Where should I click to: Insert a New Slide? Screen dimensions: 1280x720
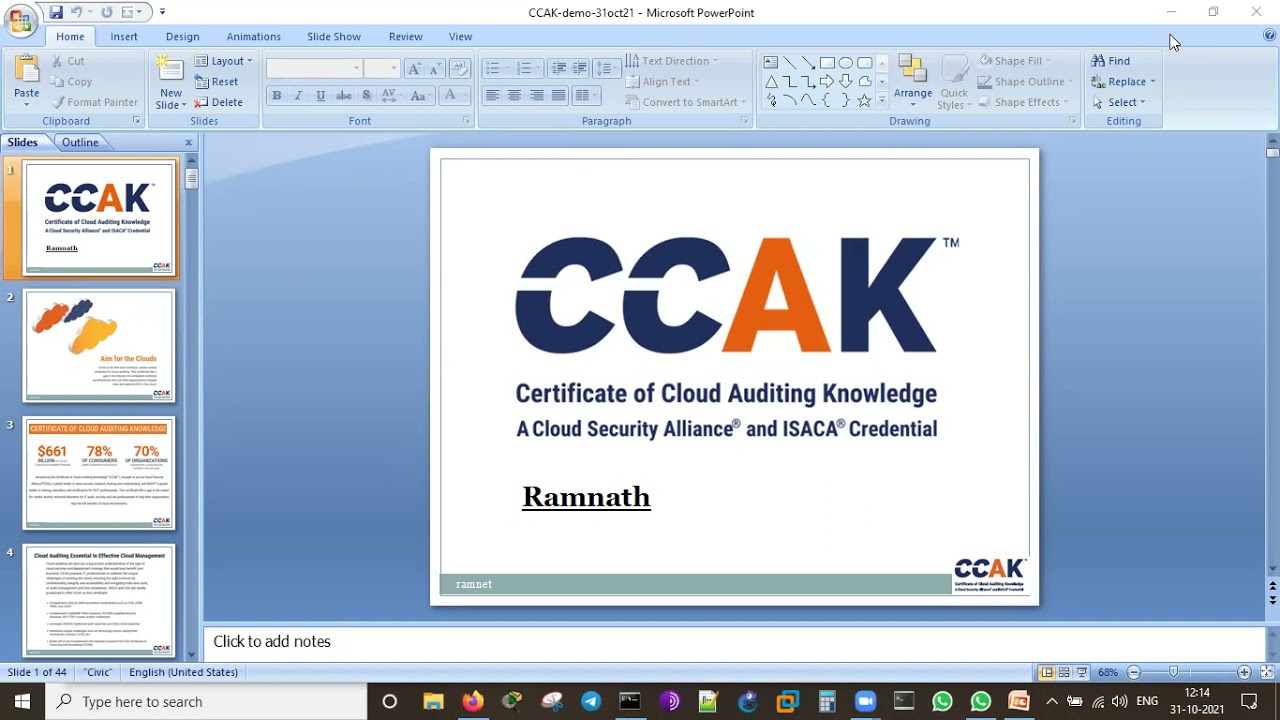170,70
